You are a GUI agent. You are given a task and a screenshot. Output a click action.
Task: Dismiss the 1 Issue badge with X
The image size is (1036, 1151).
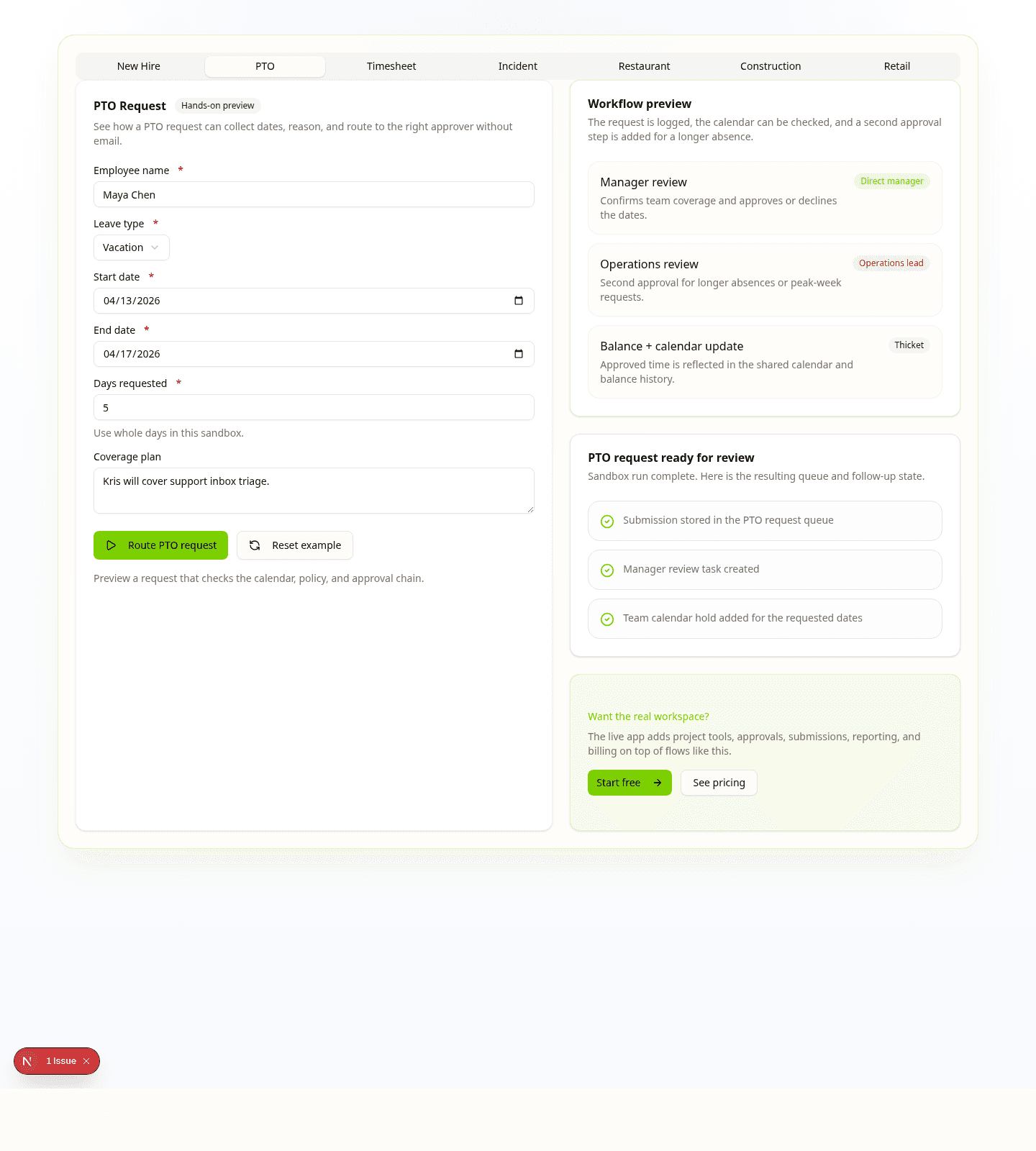tap(86, 1061)
